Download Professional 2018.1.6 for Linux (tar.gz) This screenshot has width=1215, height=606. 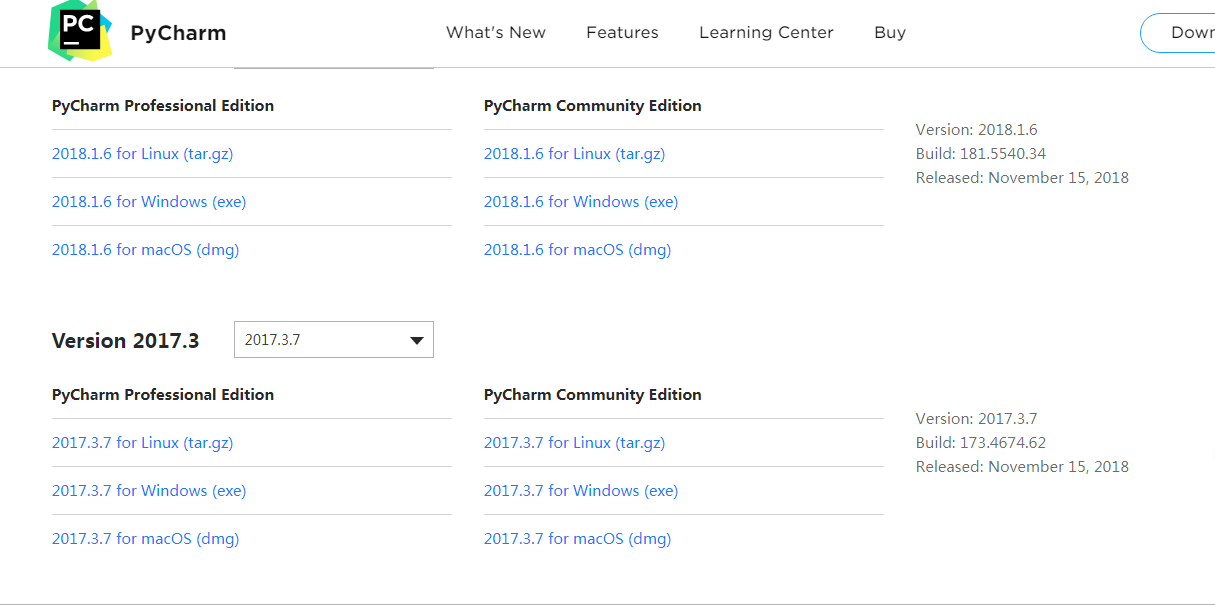[x=142, y=154]
